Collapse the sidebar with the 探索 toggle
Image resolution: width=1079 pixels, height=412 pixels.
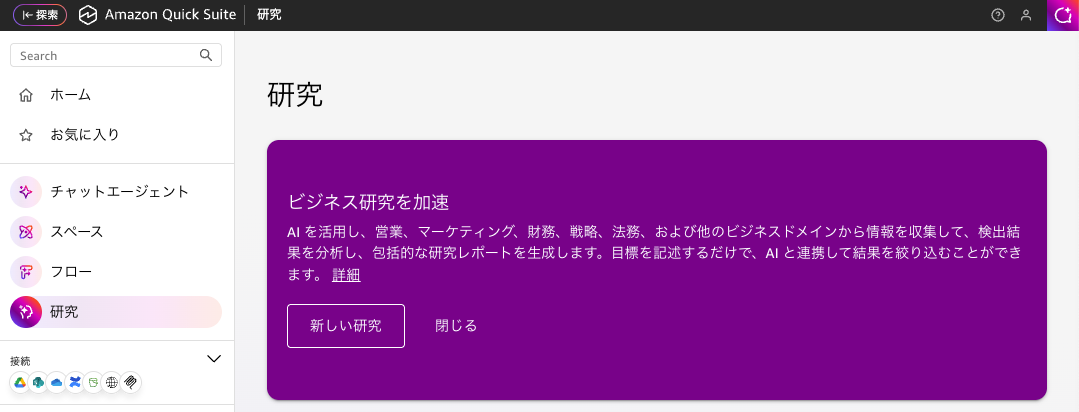(40, 14)
